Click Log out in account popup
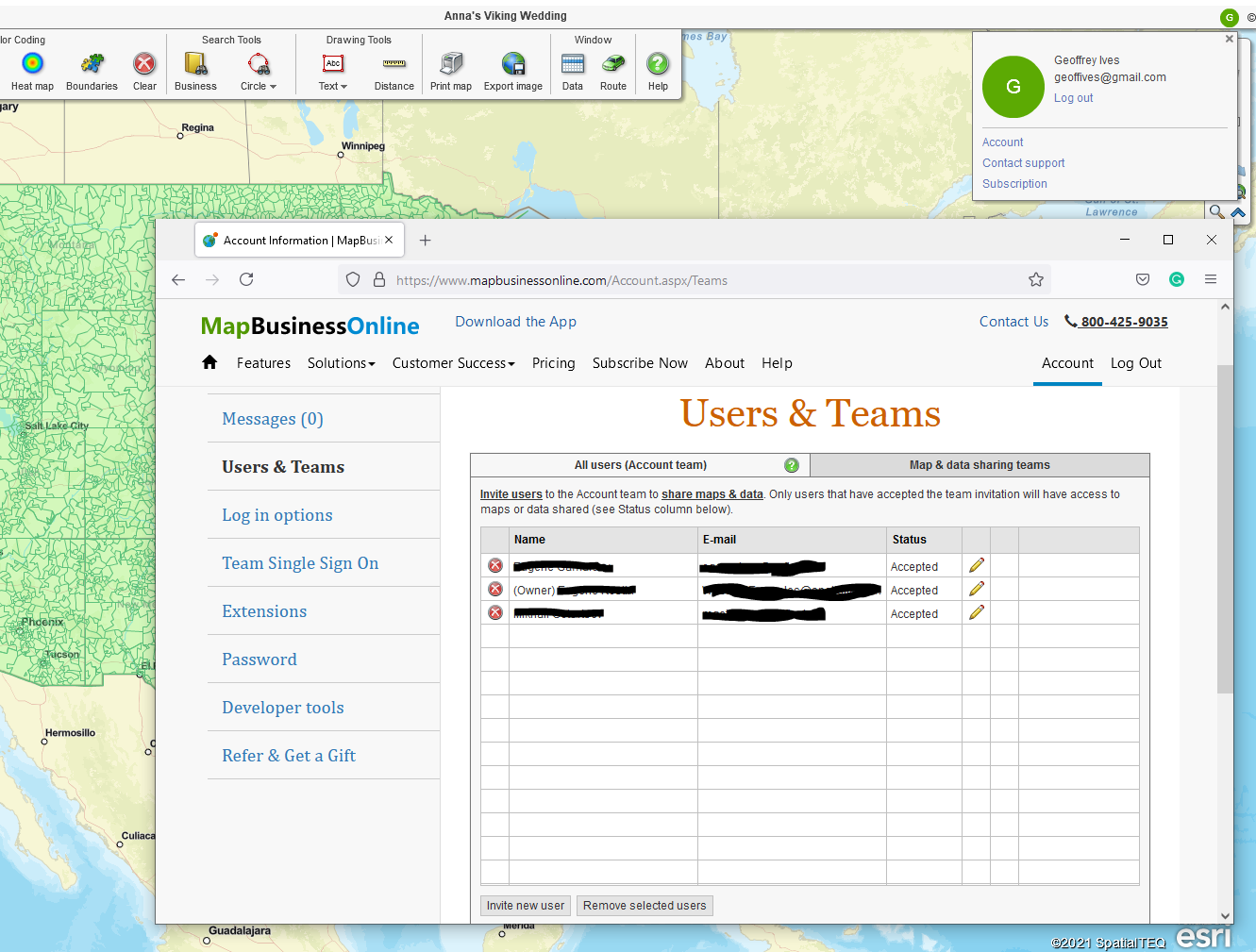Viewport: 1256px width, 952px height. pyautogui.click(x=1073, y=98)
